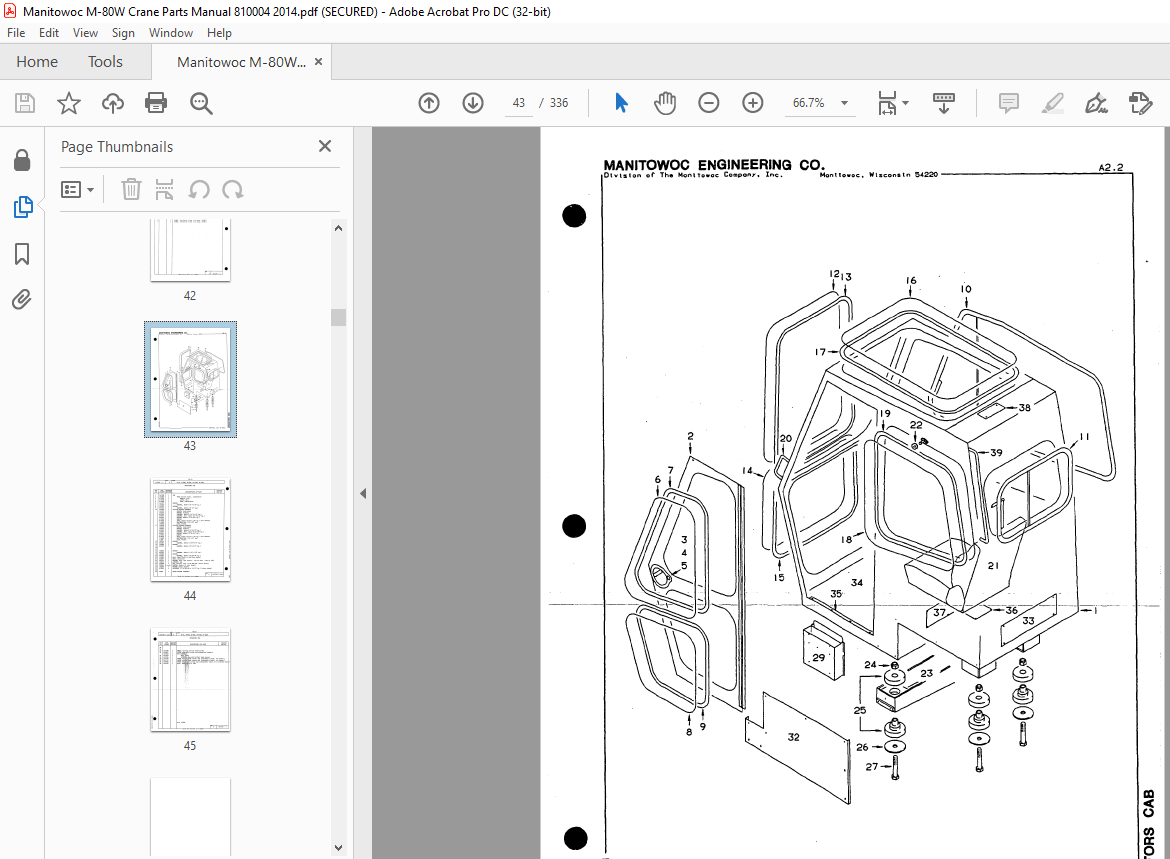Add a comment sticky note
1170x859 pixels.
point(1009,103)
